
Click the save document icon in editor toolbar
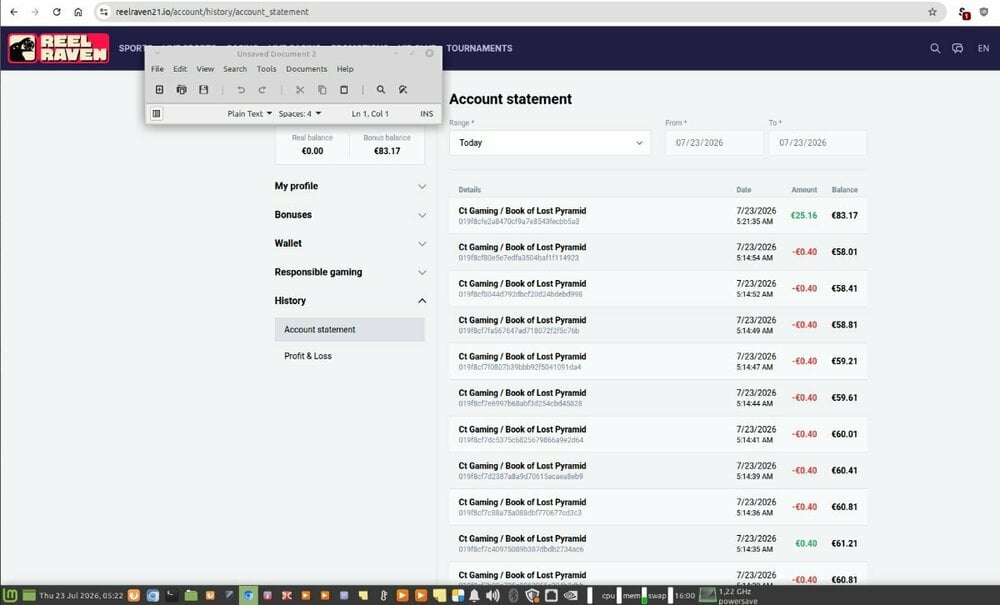[203, 90]
